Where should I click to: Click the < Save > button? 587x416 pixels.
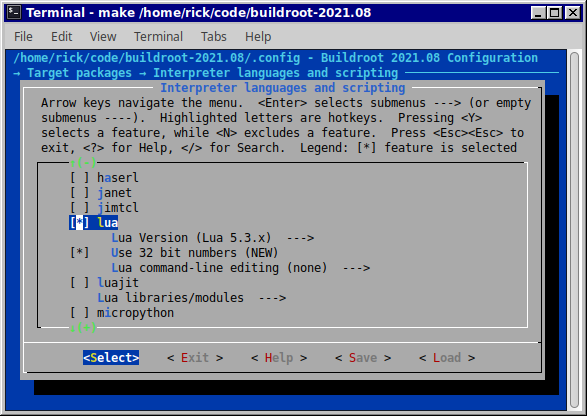tap(363, 358)
